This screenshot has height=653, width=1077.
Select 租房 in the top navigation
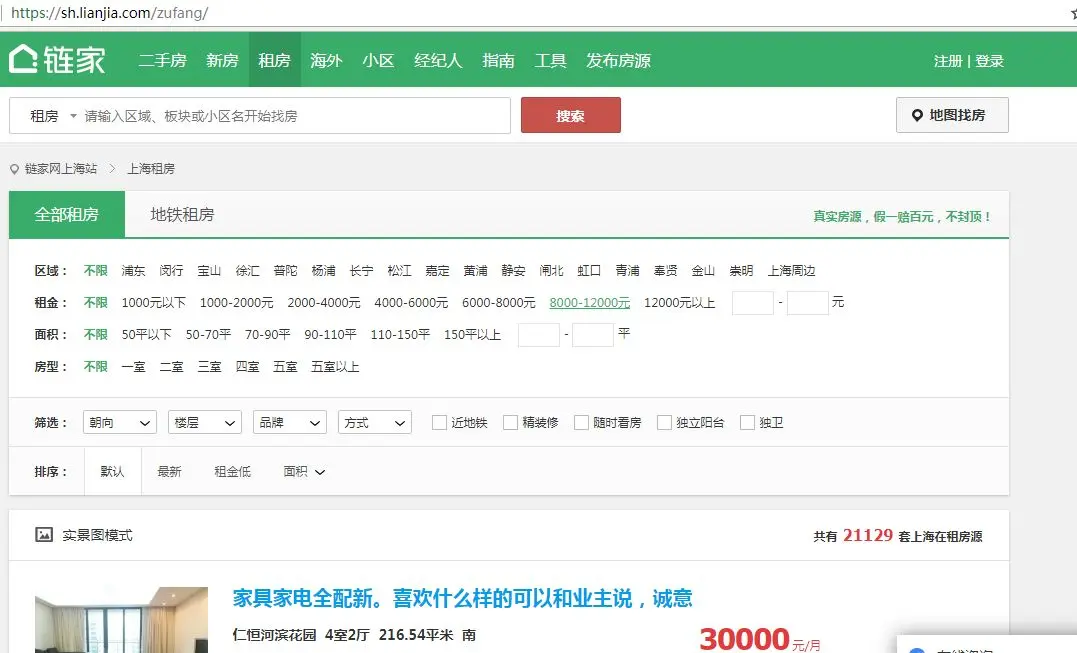(275, 60)
